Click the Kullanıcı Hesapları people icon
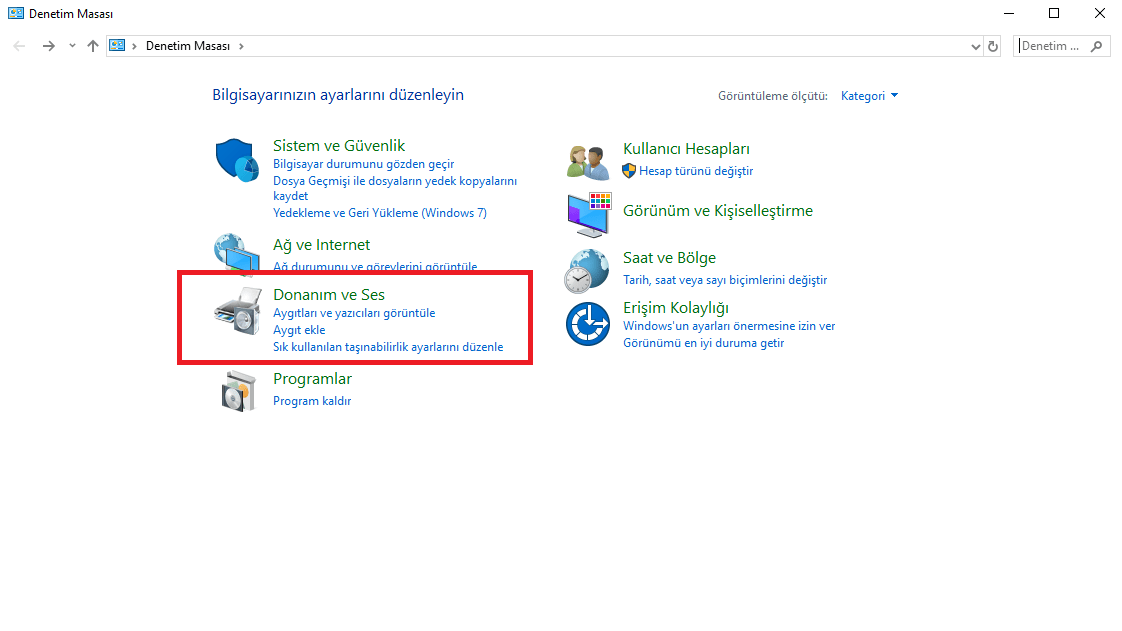Viewport: 1122px width, 631px height. 588,160
